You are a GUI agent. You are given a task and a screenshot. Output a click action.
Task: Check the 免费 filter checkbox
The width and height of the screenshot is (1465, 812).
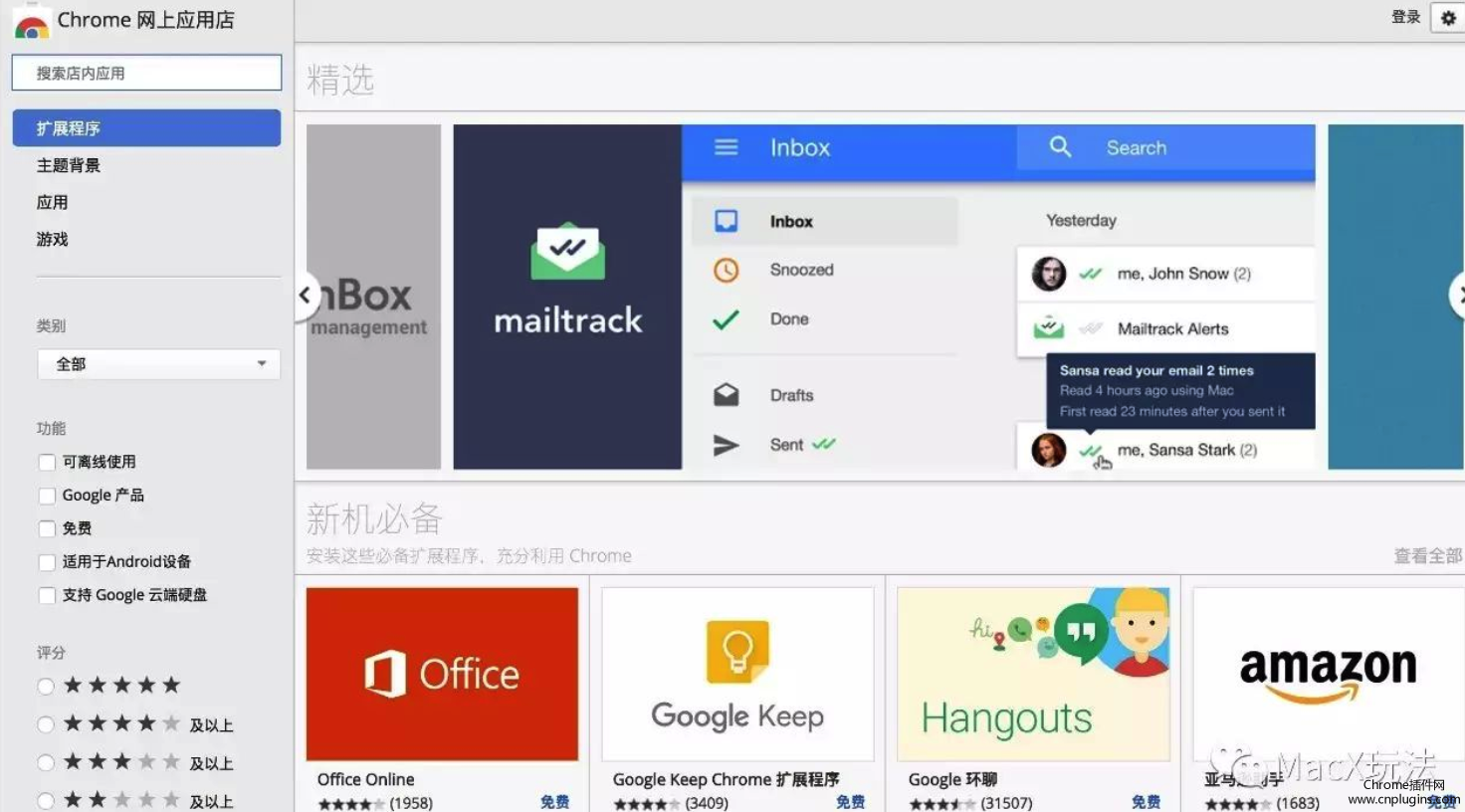[47, 528]
